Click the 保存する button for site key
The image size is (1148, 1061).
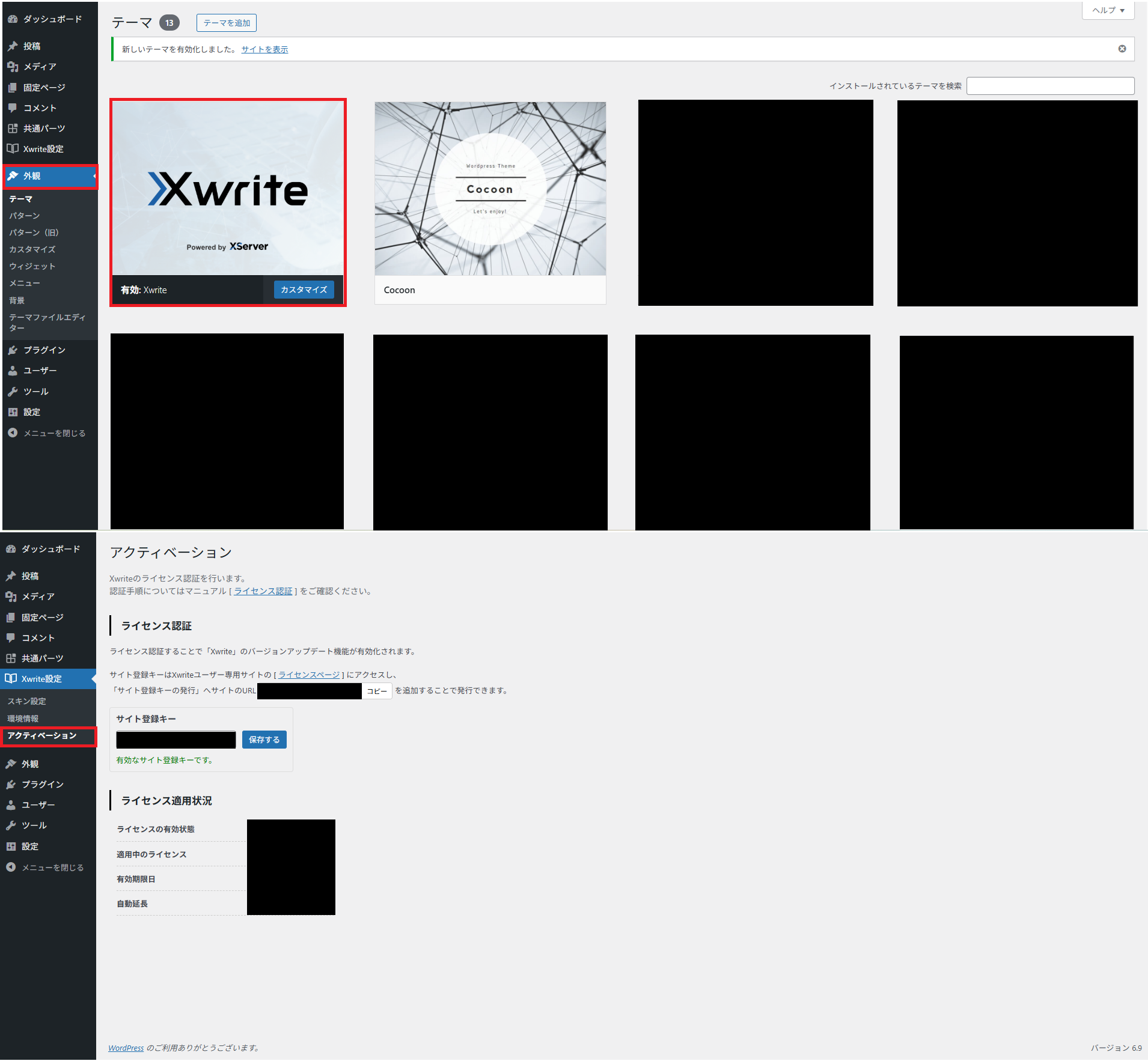coord(264,740)
